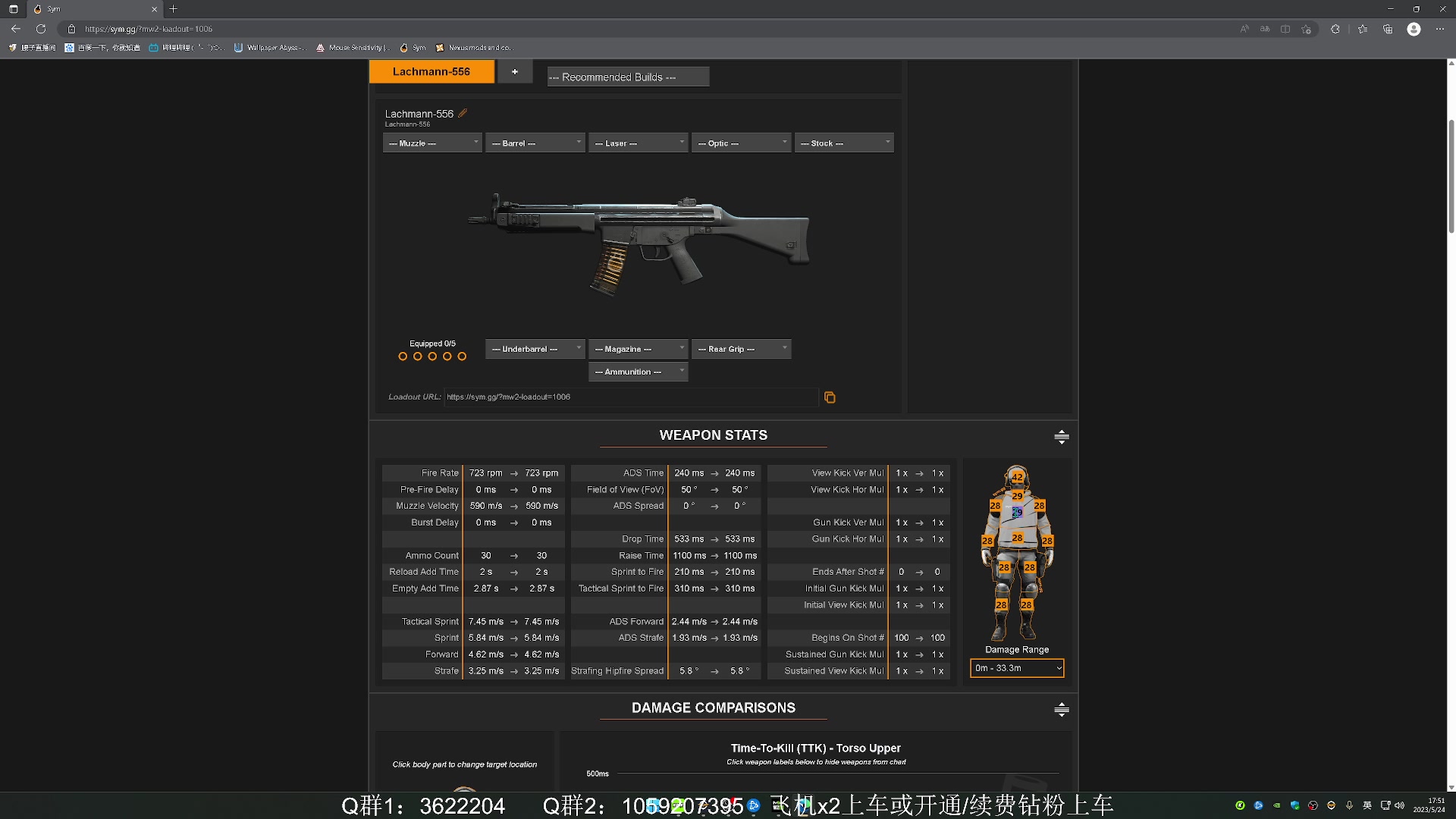
Task: Open the NVIDIA tray icon
Action: [1277, 805]
